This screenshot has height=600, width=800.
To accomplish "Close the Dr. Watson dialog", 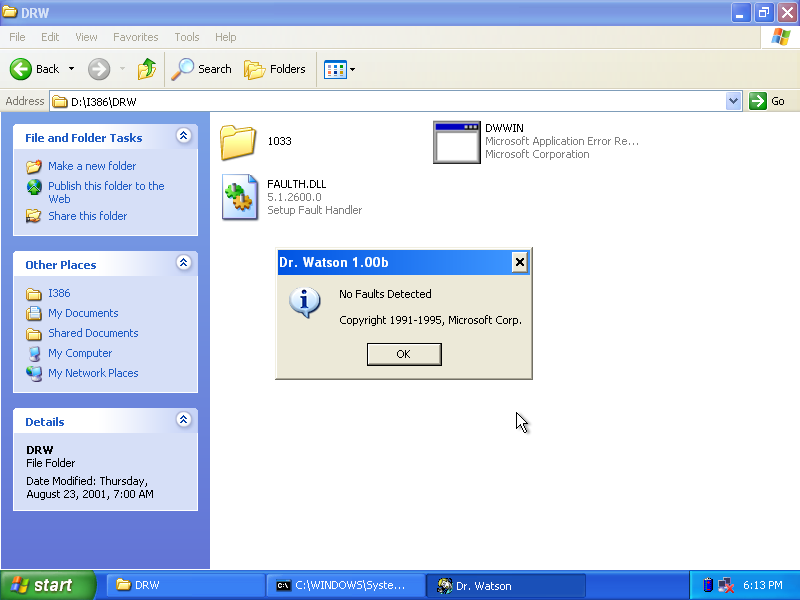I will [519, 262].
